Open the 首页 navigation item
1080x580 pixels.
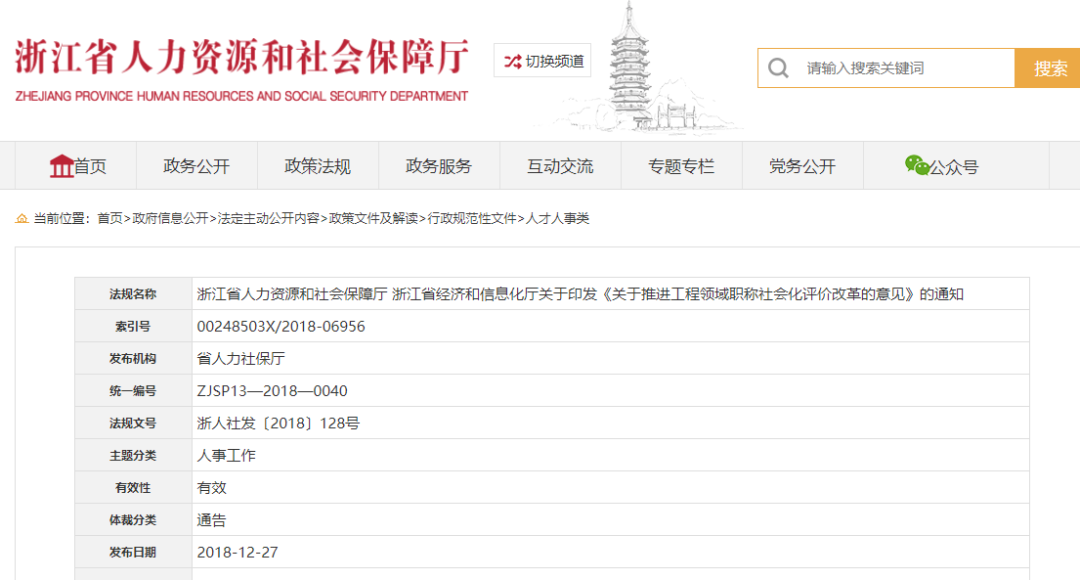coord(77,166)
